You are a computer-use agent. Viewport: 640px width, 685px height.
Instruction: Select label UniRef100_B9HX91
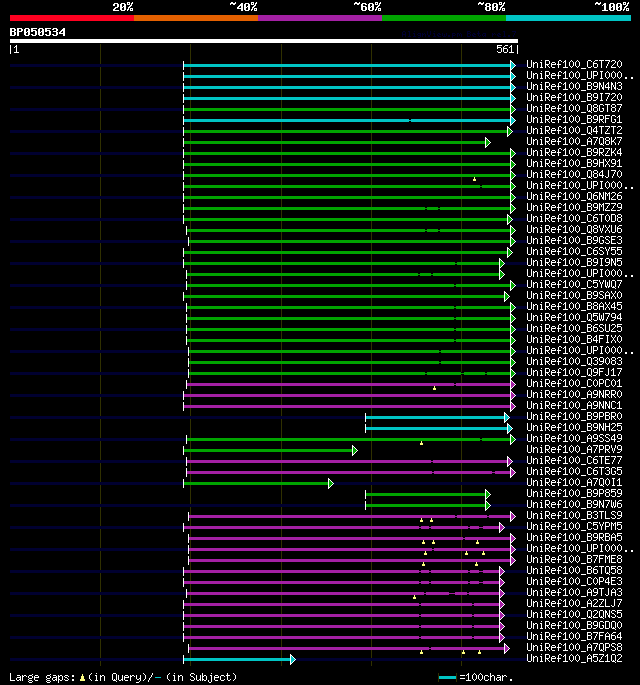point(574,163)
